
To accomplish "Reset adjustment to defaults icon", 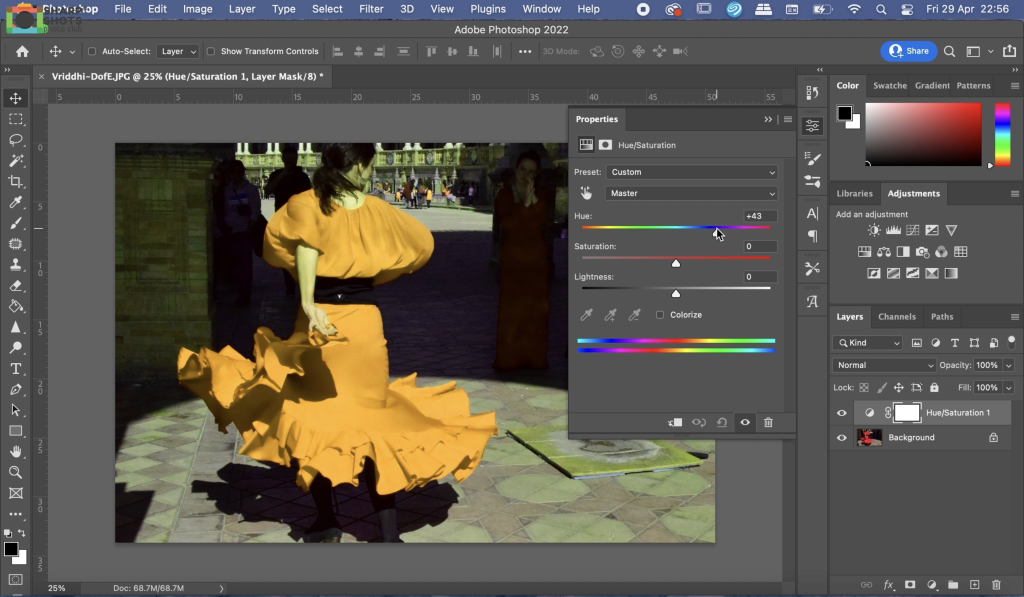I will (x=722, y=423).
